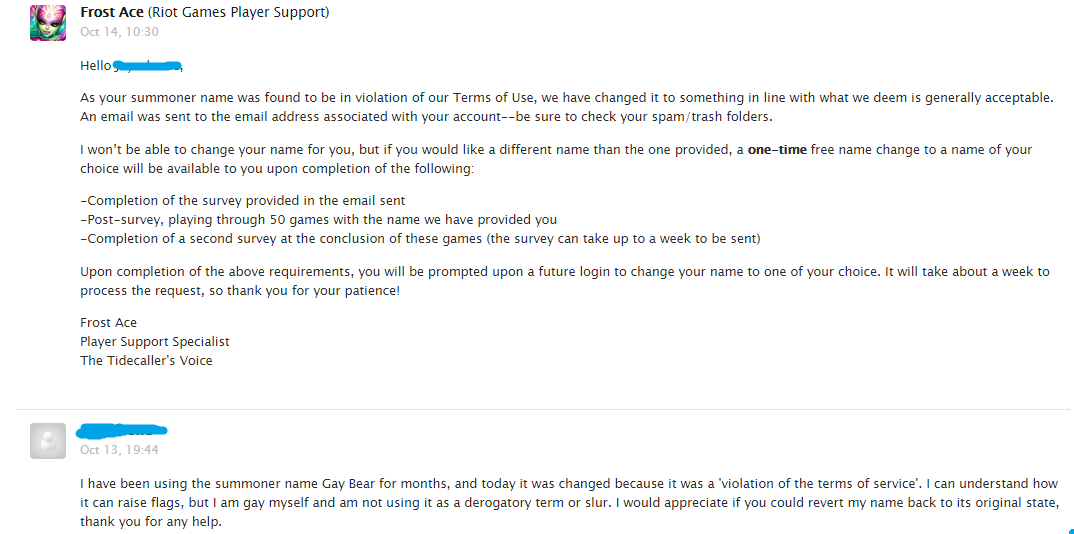Click the "Oct 13, 19:44" timestamp

click(119, 450)
